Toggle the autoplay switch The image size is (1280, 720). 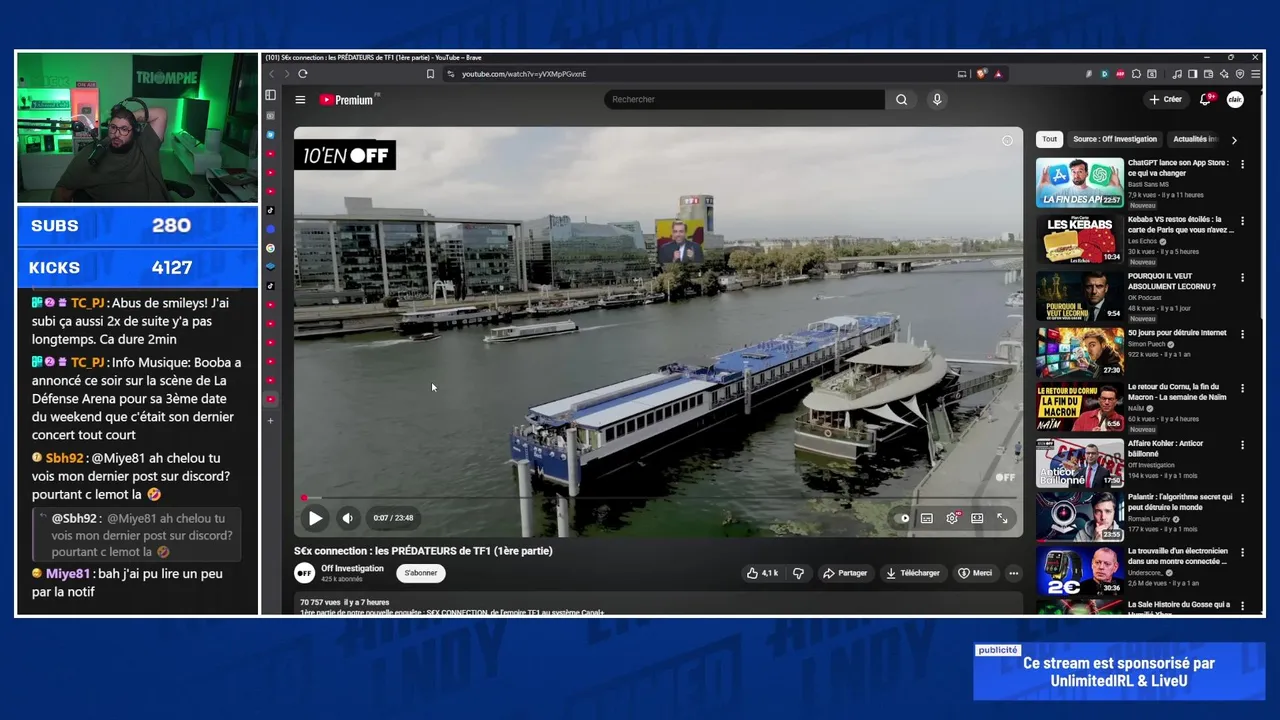[x=903, y=518]
